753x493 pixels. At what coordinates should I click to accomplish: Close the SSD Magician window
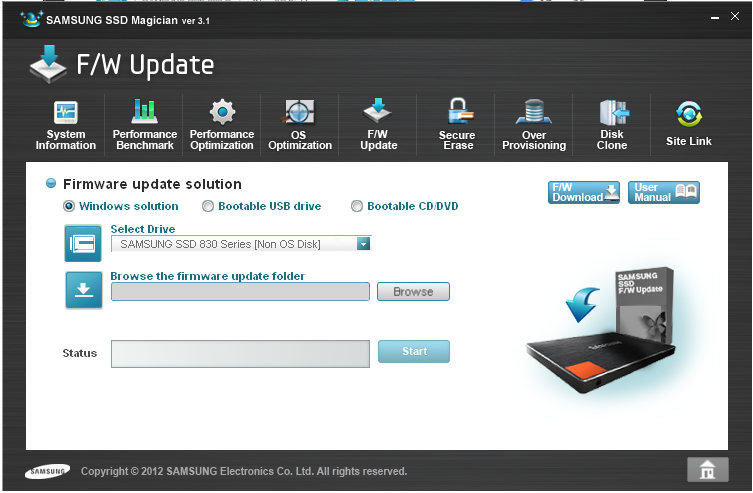pyautogui.click(x=735, y=16)
